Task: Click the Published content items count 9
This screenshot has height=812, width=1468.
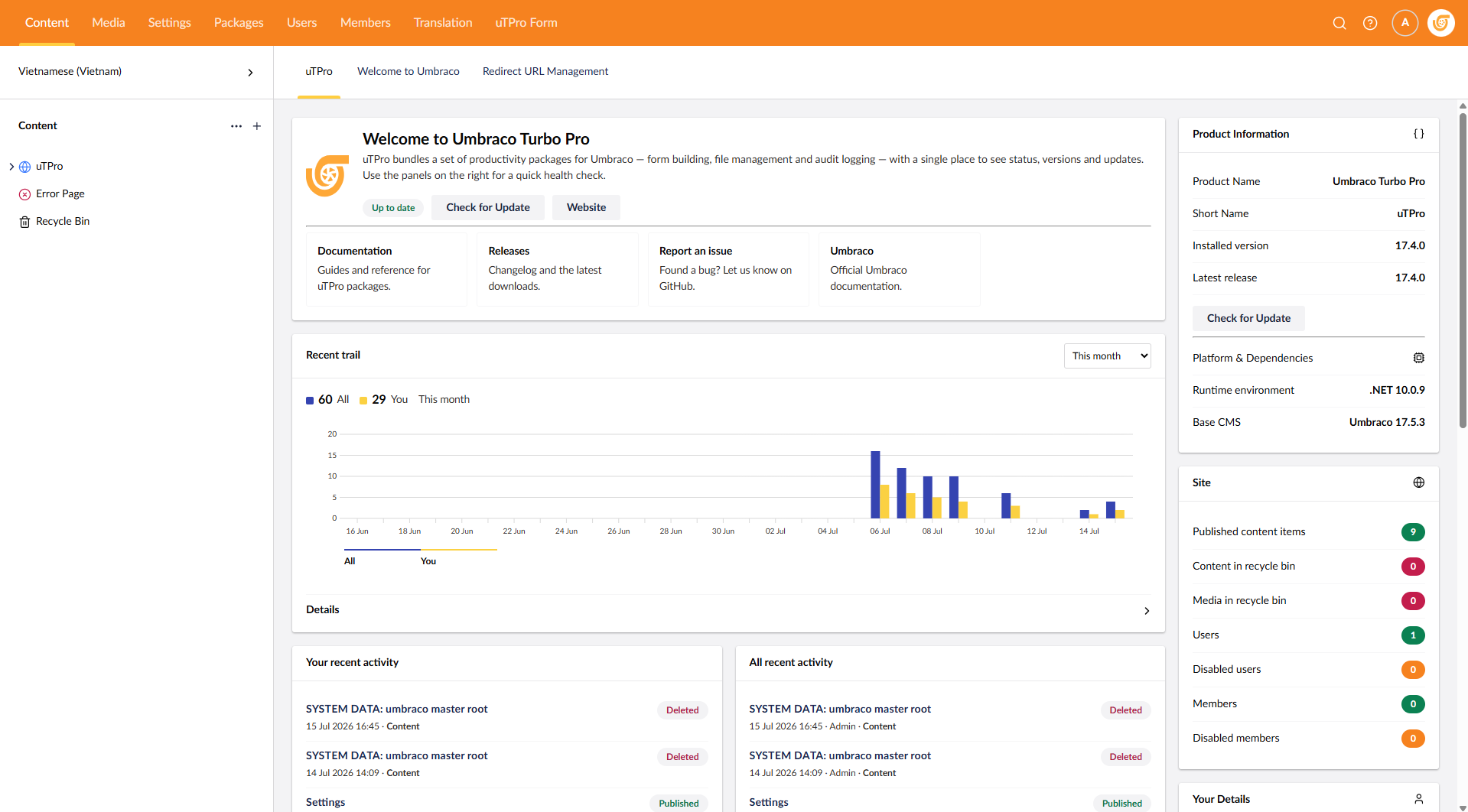Action: pyautogui.click(x=1413, y=532)
